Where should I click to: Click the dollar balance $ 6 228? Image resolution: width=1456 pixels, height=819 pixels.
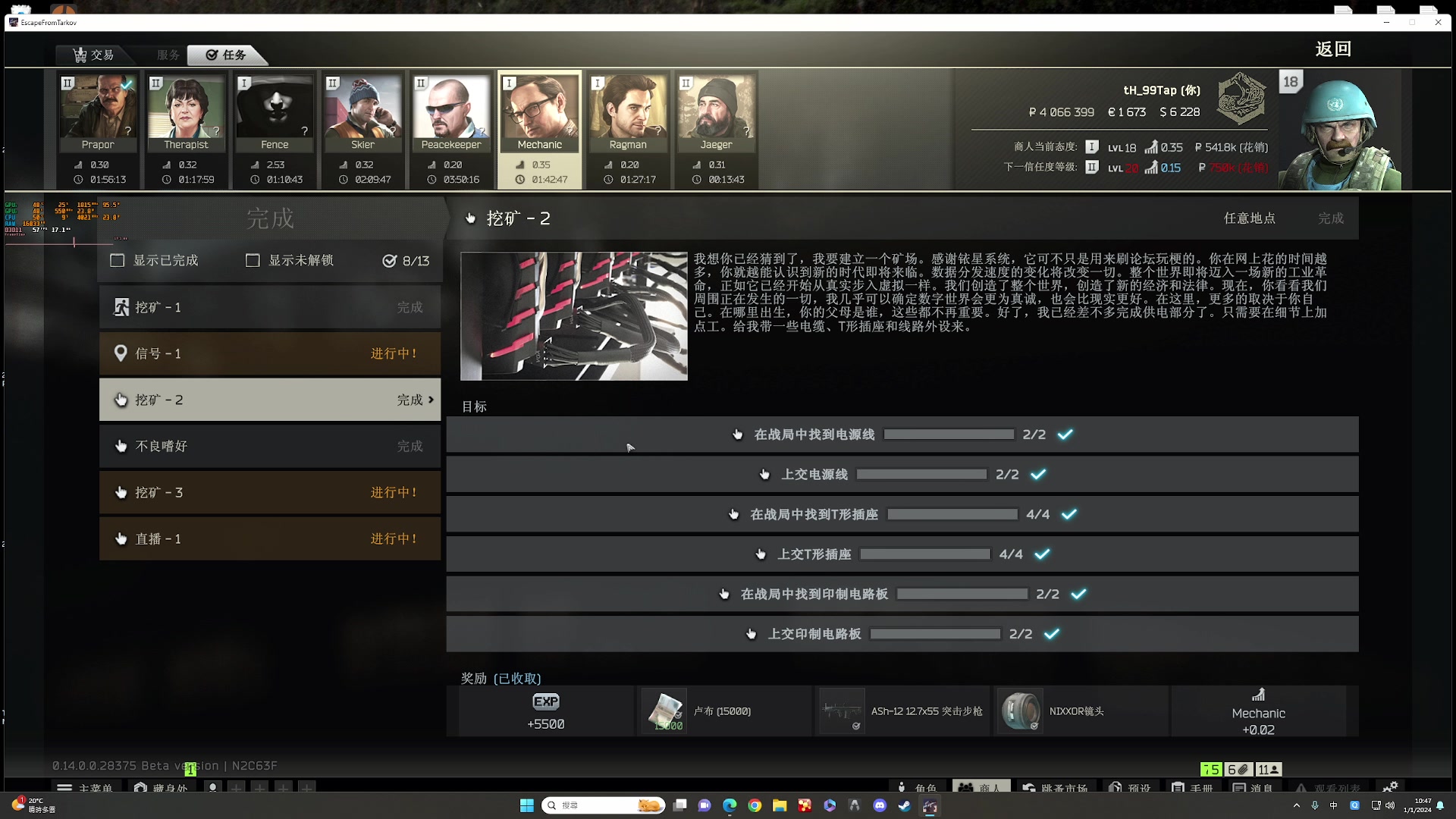pos(1180,112)
